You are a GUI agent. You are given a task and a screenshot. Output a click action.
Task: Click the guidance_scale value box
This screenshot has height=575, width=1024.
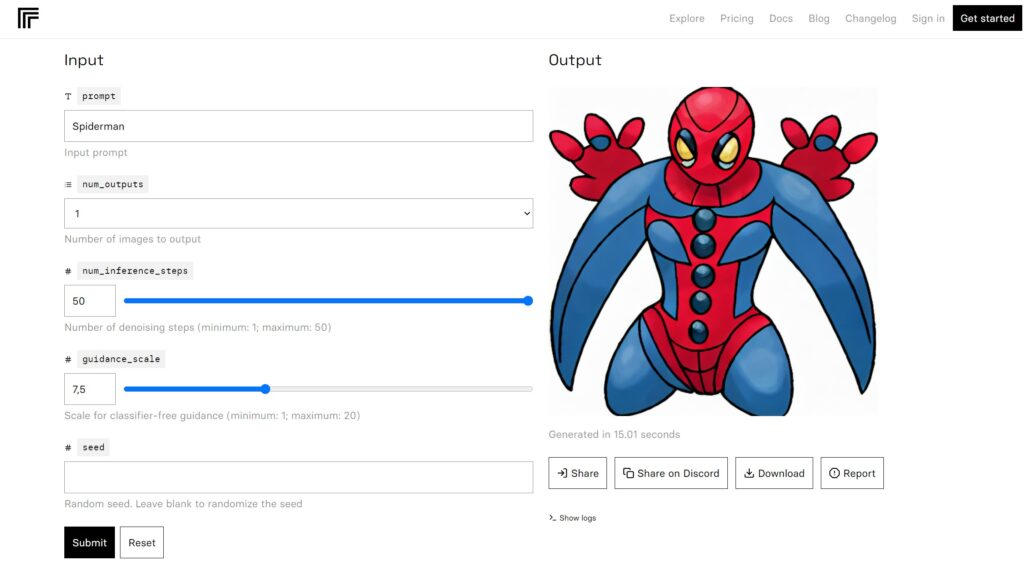tap(89, 389)
